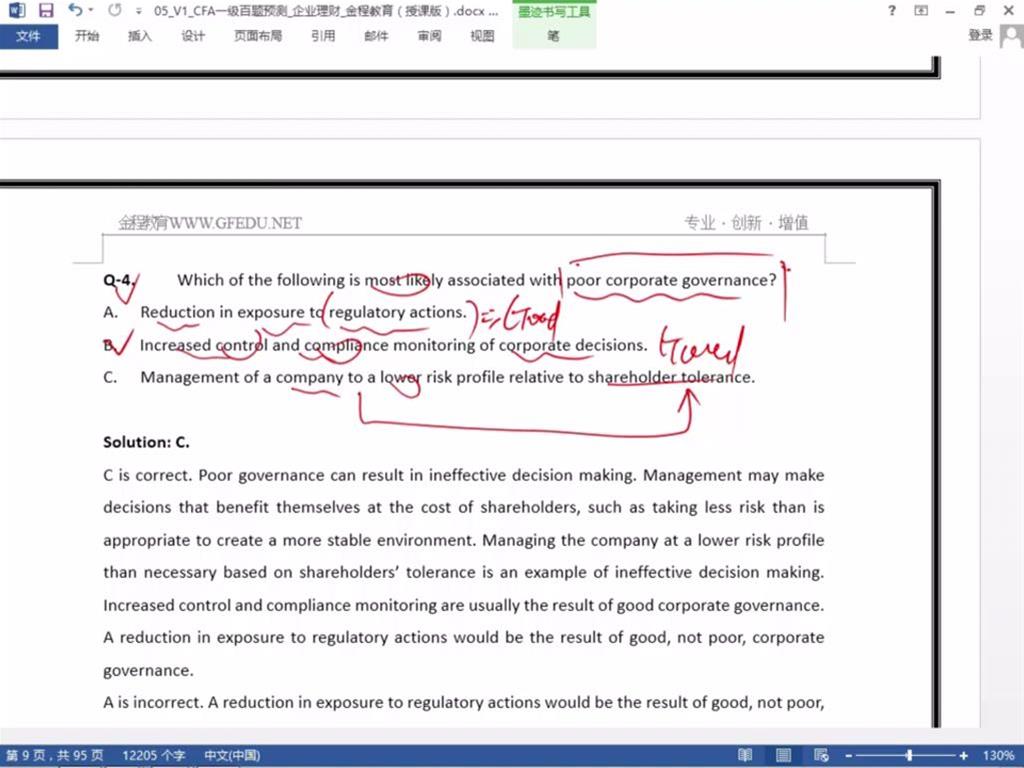Image resolution: width=1024 pixels, height=768 pixels.
Task: Click the redo/repeat icon
Action: [115, 10]
